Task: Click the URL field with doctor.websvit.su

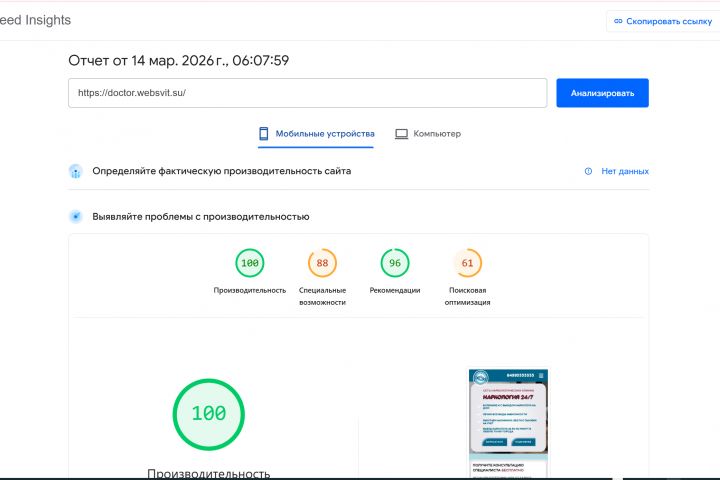Action: 308,93
